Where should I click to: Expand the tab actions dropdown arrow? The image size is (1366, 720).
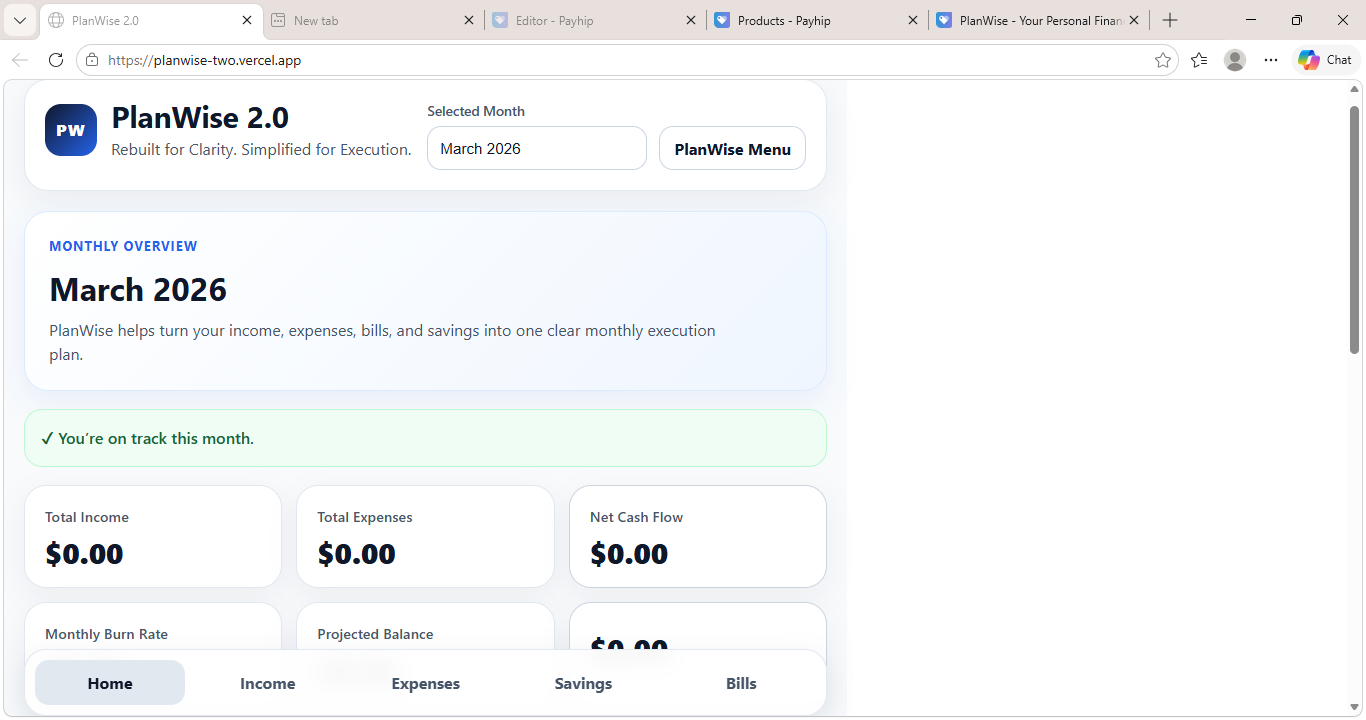(20, 20)
